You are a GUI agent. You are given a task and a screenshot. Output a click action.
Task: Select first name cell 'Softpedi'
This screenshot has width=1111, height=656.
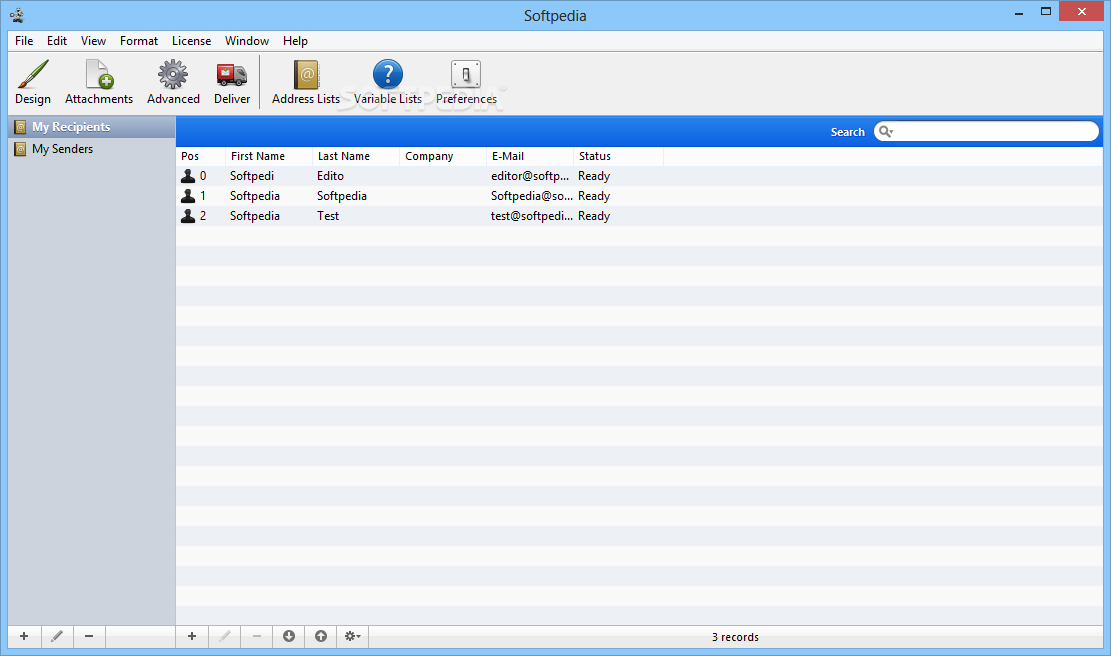(x=252, y=176)
